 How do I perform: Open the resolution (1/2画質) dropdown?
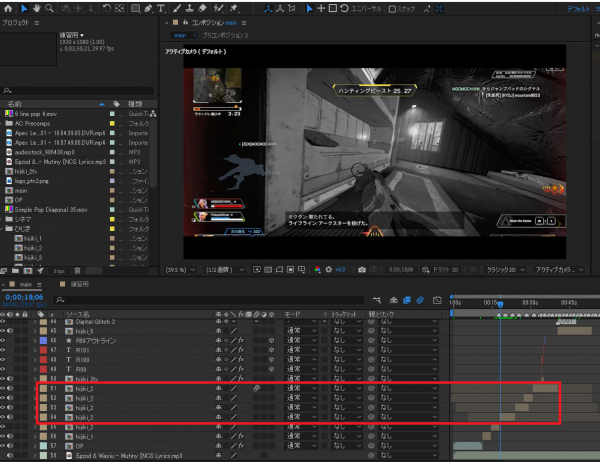[225, 270]
